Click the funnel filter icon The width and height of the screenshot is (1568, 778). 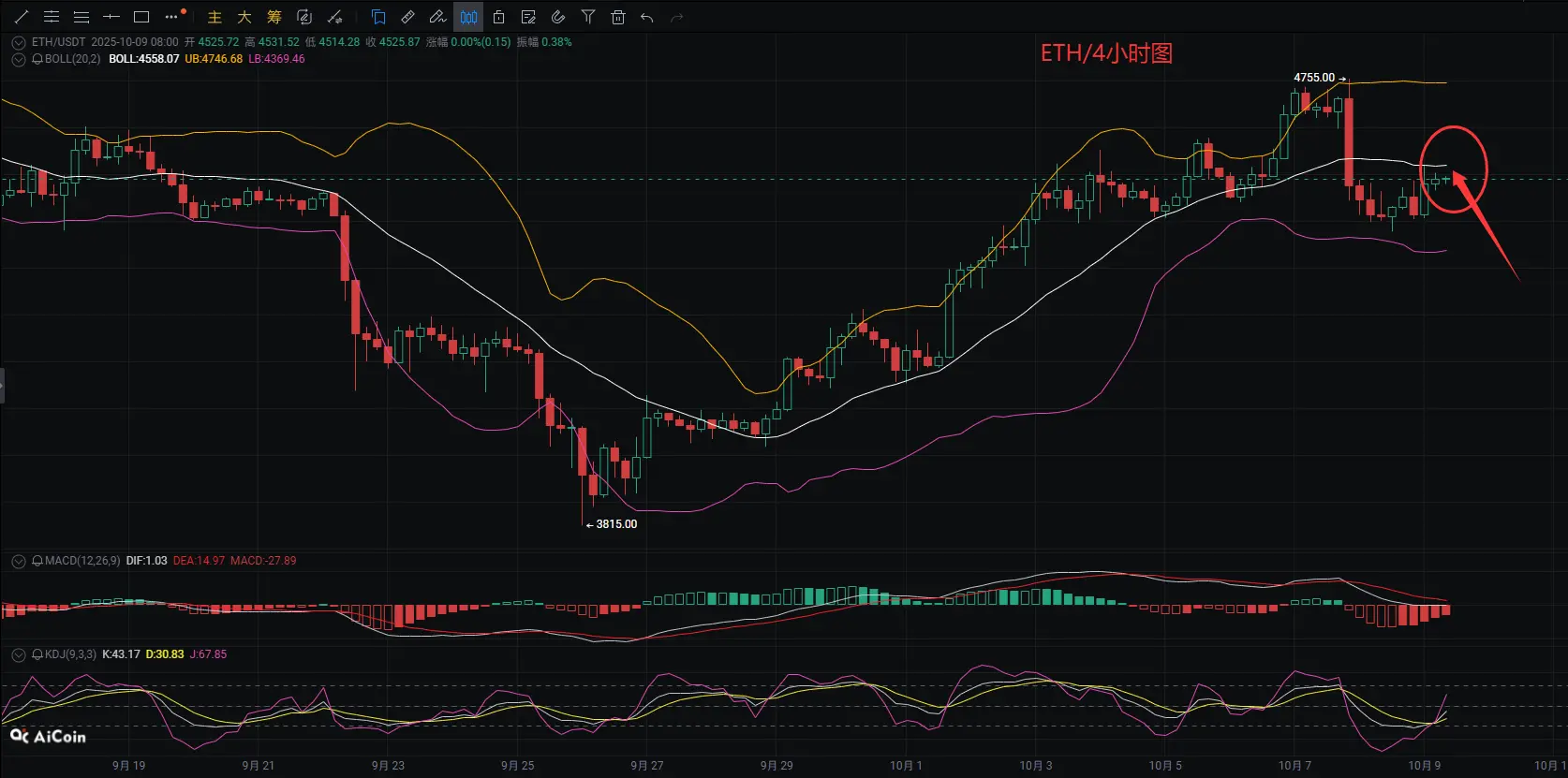588,17
